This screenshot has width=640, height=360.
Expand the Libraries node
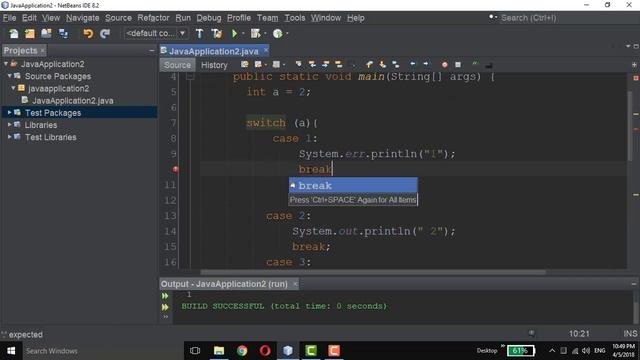tap(9, 125)
